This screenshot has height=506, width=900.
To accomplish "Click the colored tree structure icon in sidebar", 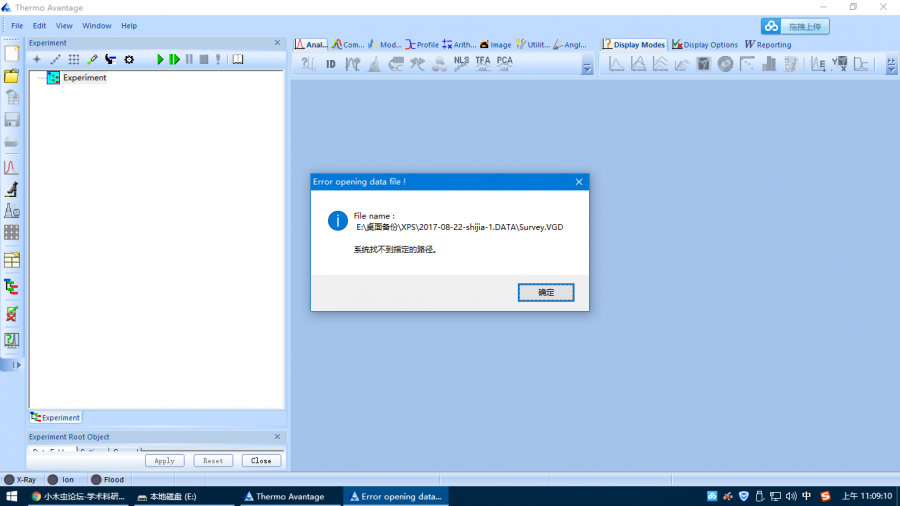I will [11, 287].
